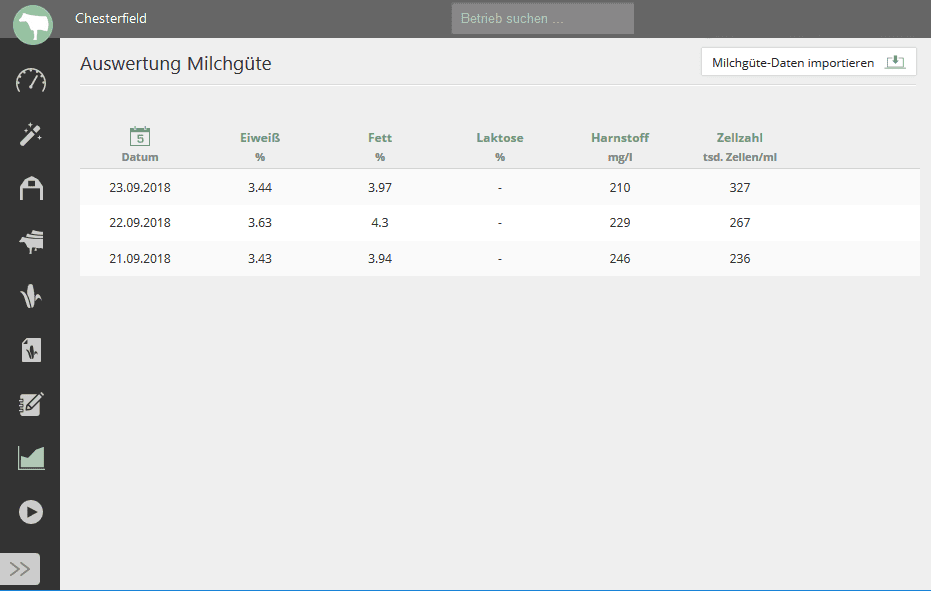Click the Betrieb suchen search field
Screen dimensions: 931x591
[x=542, y=19]
